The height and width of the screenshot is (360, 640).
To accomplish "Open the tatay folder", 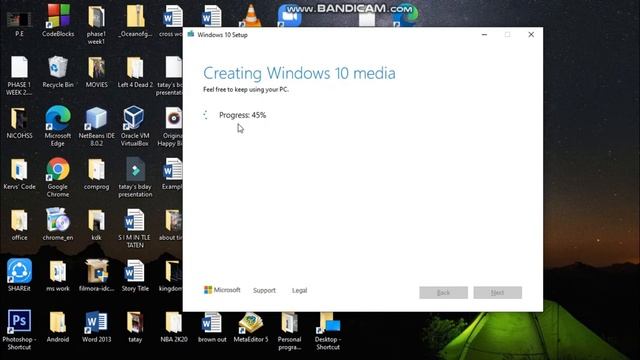I will tap(135, 327).
